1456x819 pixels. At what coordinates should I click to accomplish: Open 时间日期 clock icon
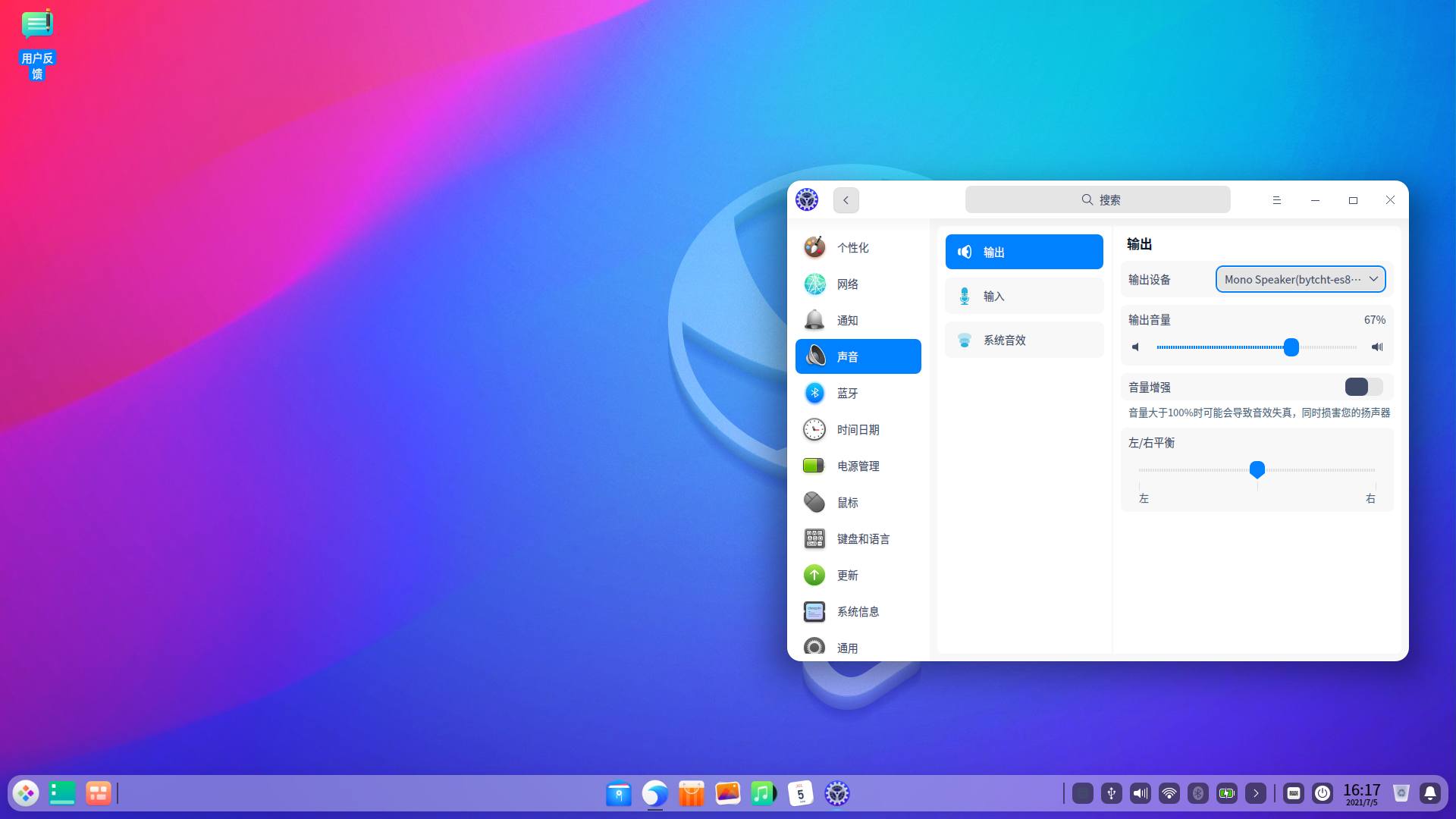pos(814,429)
